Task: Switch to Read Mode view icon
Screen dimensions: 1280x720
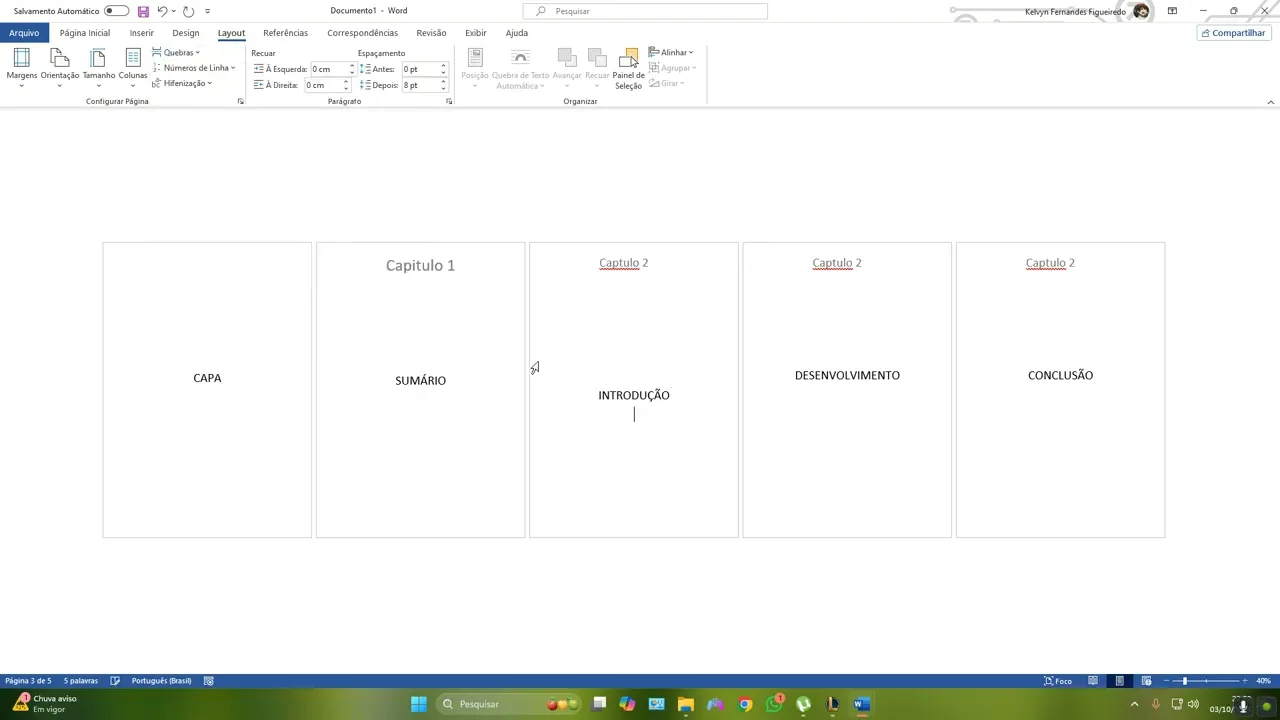Action: tap(1093, 681)
